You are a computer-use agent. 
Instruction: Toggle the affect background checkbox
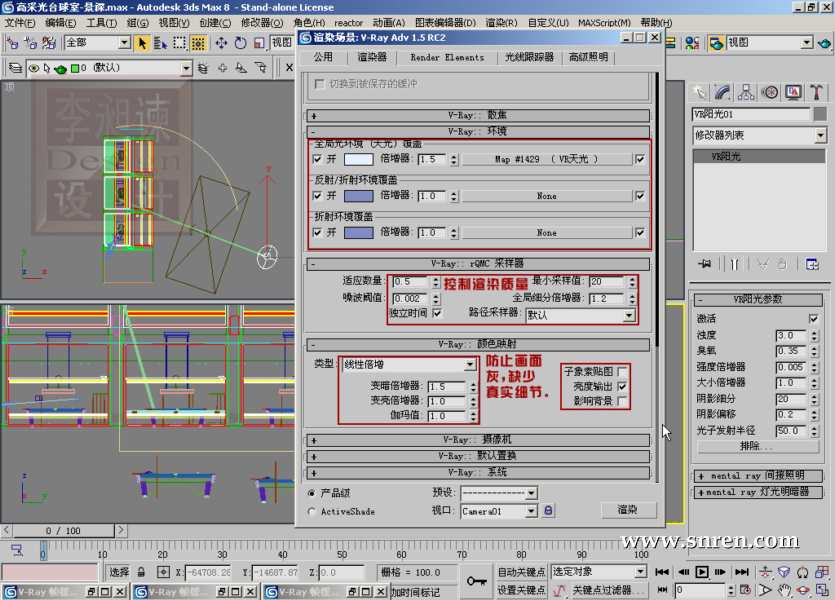[x=622, y=401]
